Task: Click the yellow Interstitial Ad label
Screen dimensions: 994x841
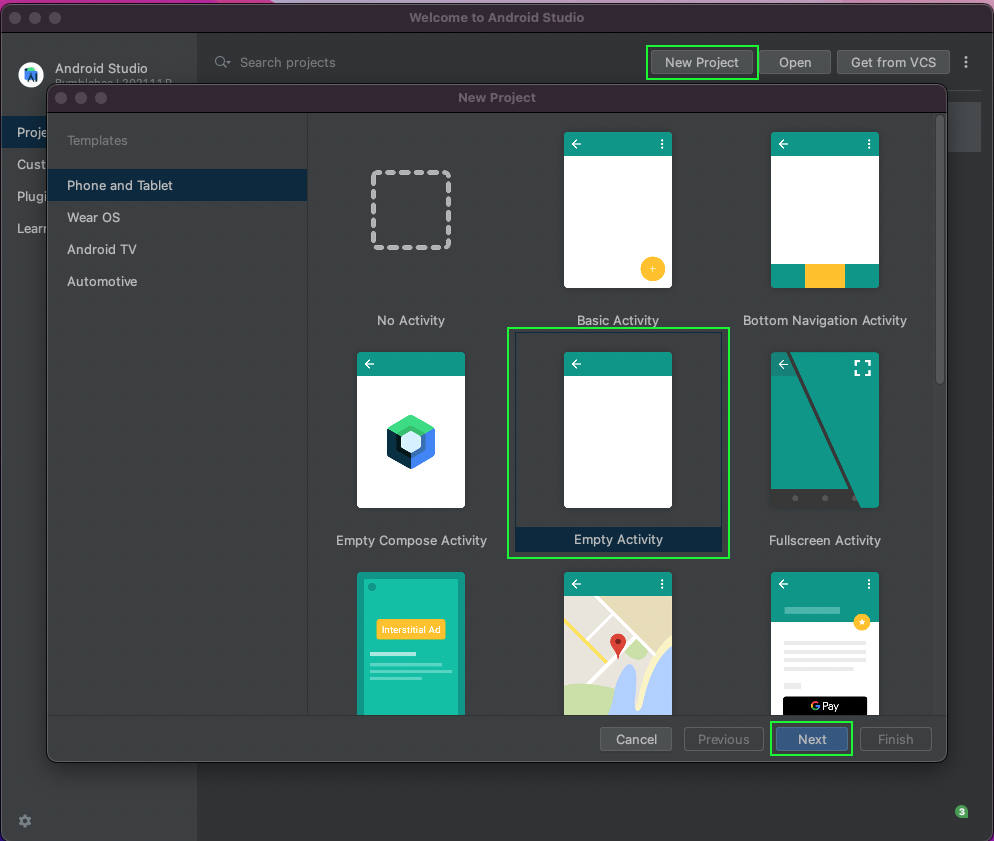Action: pos(411,629)
